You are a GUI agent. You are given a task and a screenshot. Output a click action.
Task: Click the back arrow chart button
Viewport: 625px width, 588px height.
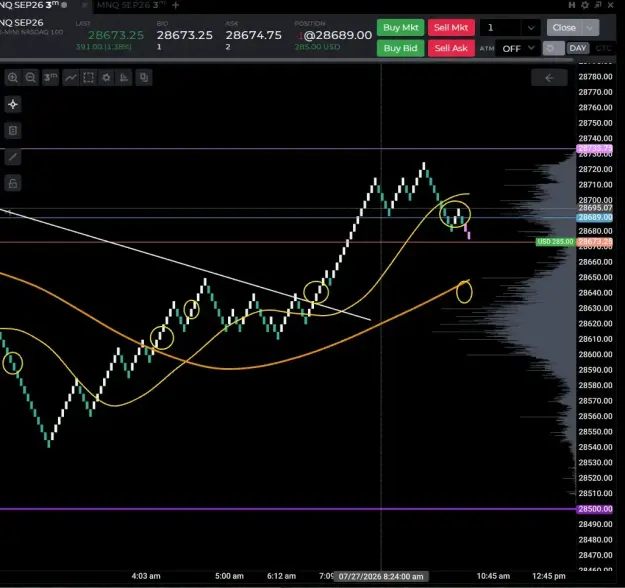coord(549,78)
